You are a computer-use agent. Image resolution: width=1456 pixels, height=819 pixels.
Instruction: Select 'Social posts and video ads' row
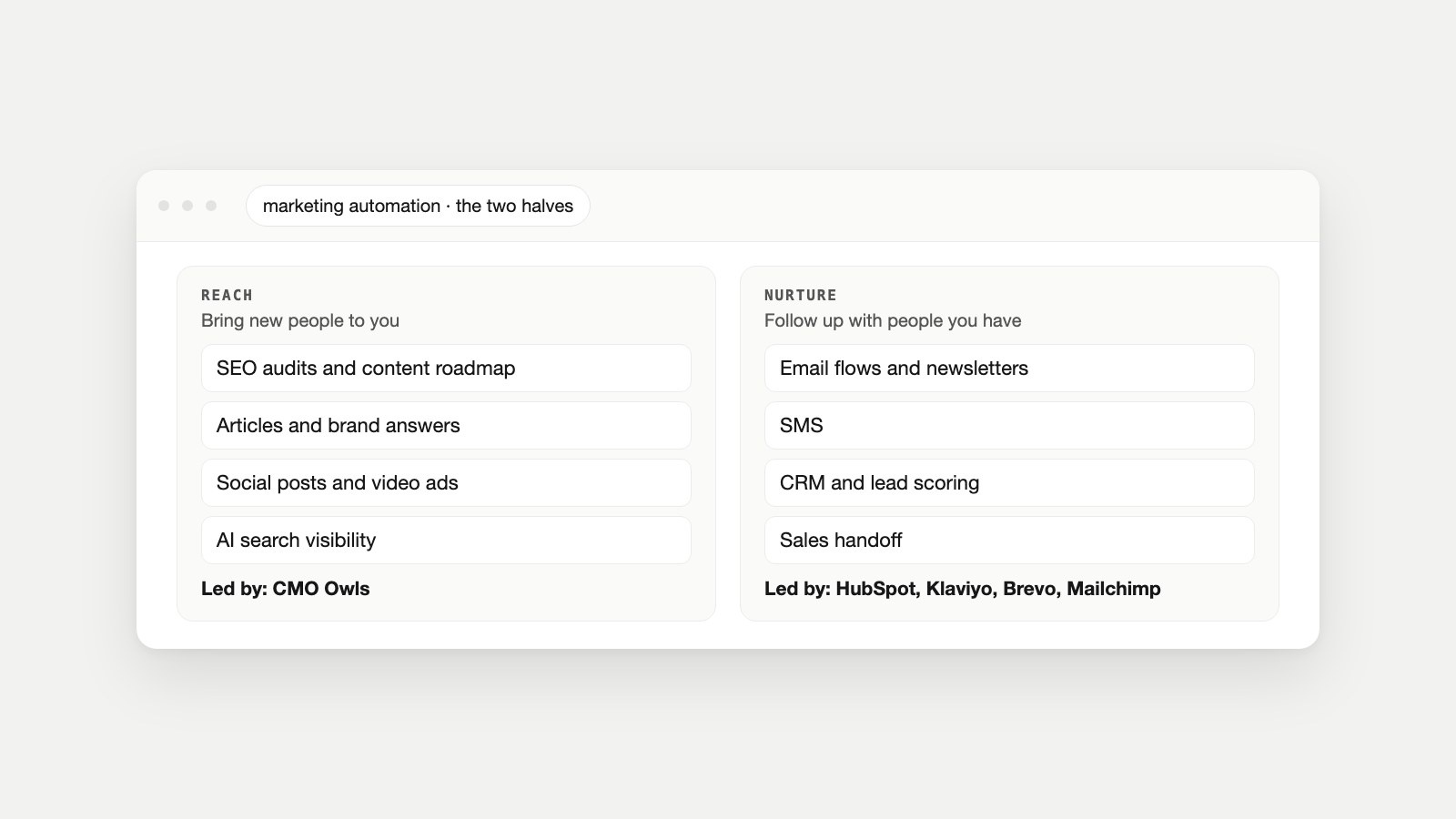(x=446, y=482)
